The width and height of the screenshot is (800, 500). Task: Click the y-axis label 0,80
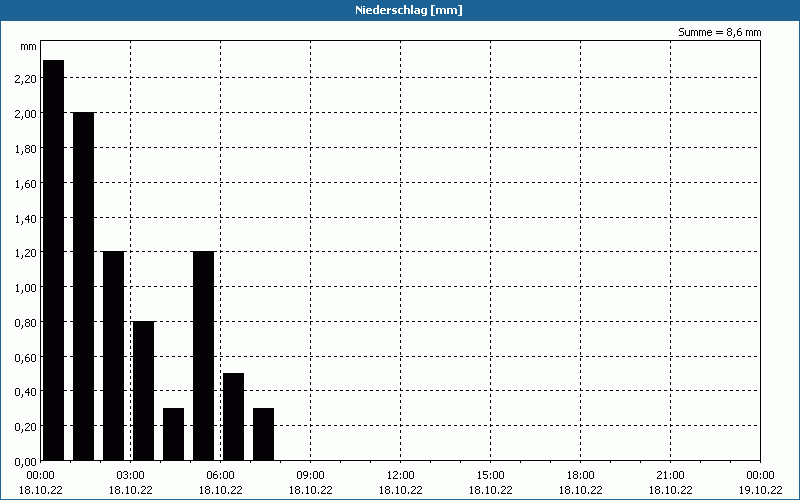[26, 322]
